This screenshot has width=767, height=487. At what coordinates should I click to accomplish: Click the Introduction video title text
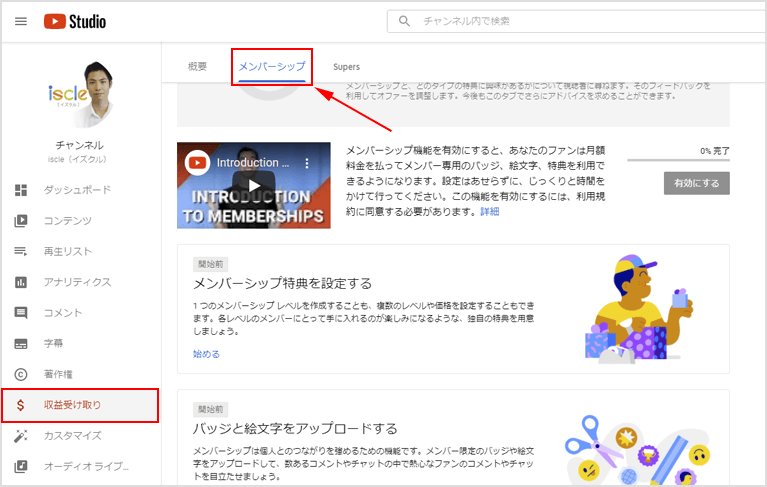coord(252,163)
